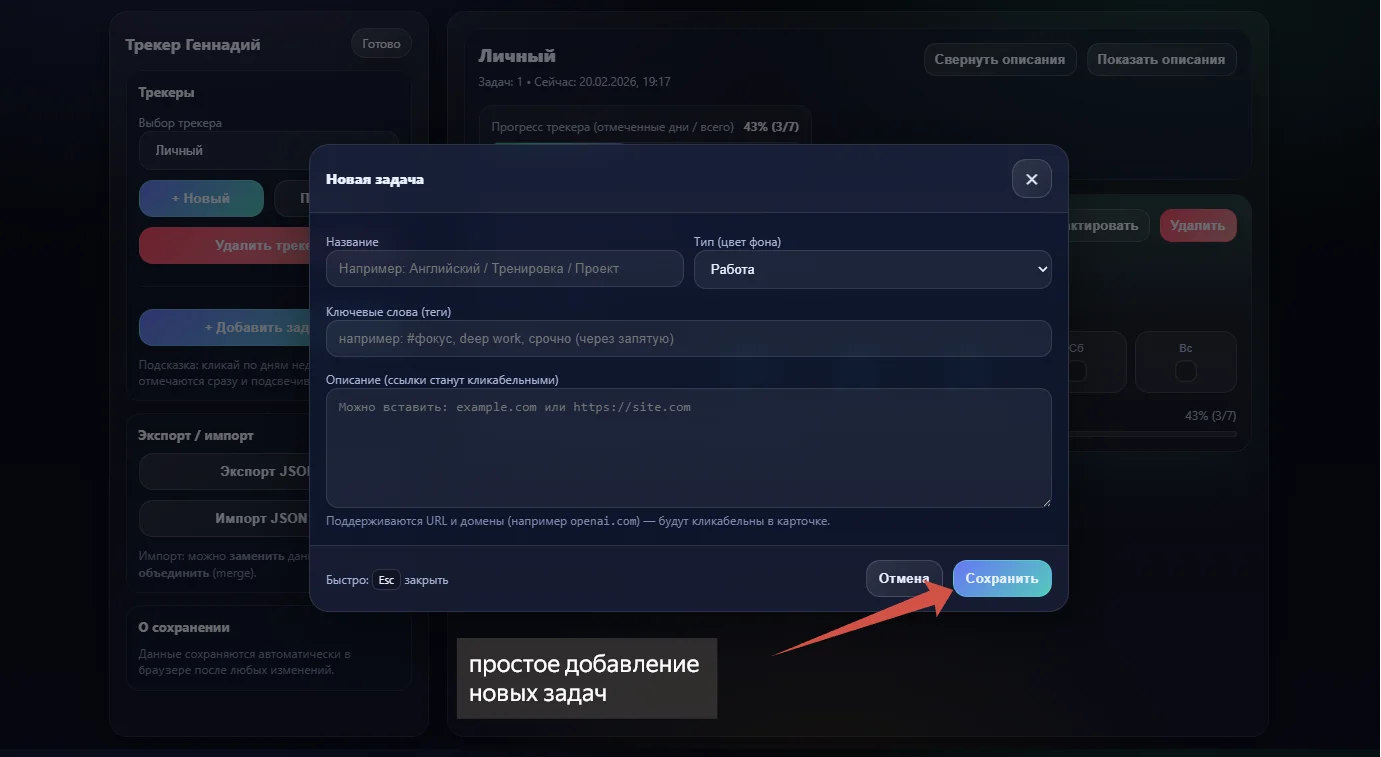Image resolution: width=1381 pixels, height=757 pixels.
Task: Click the Название input field
Action: pyautogui.click(x=505, y=269)
